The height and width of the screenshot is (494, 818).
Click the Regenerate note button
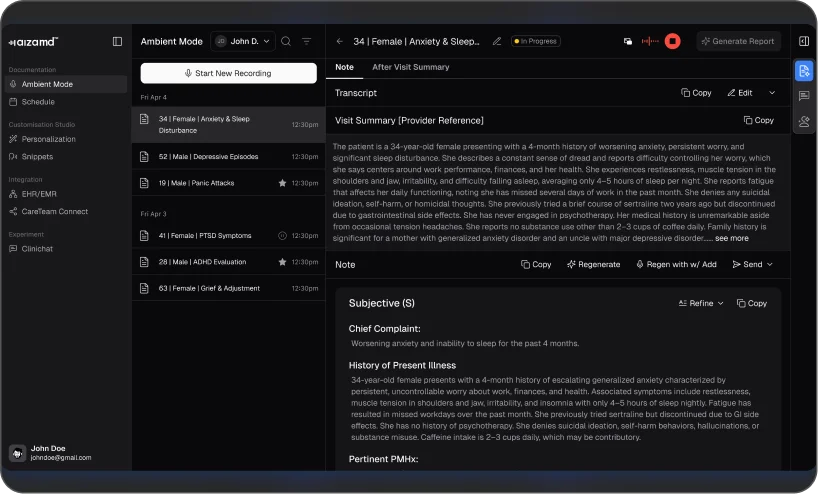594,265
